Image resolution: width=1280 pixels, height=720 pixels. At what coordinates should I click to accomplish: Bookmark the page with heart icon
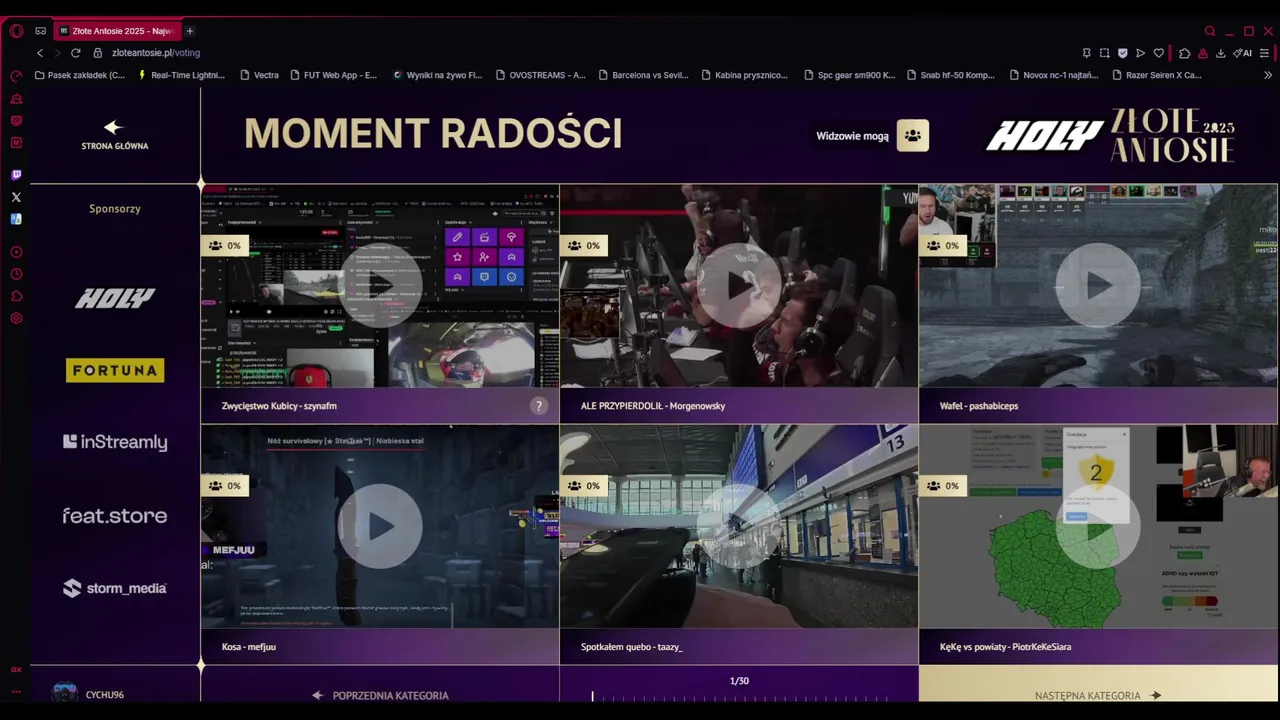point(1158,53)
